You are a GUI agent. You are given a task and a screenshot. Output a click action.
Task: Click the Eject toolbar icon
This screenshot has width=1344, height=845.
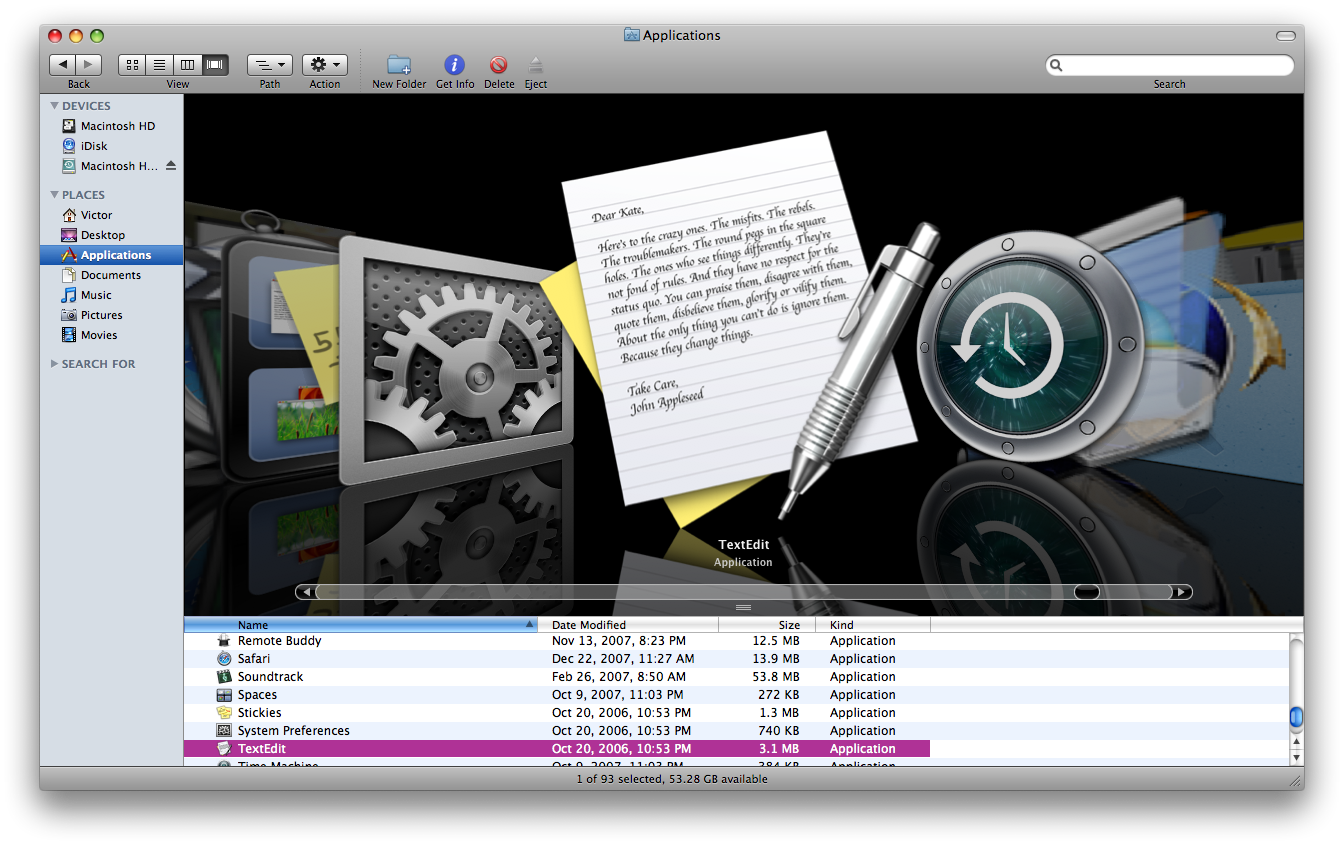[x=536, y=65]
